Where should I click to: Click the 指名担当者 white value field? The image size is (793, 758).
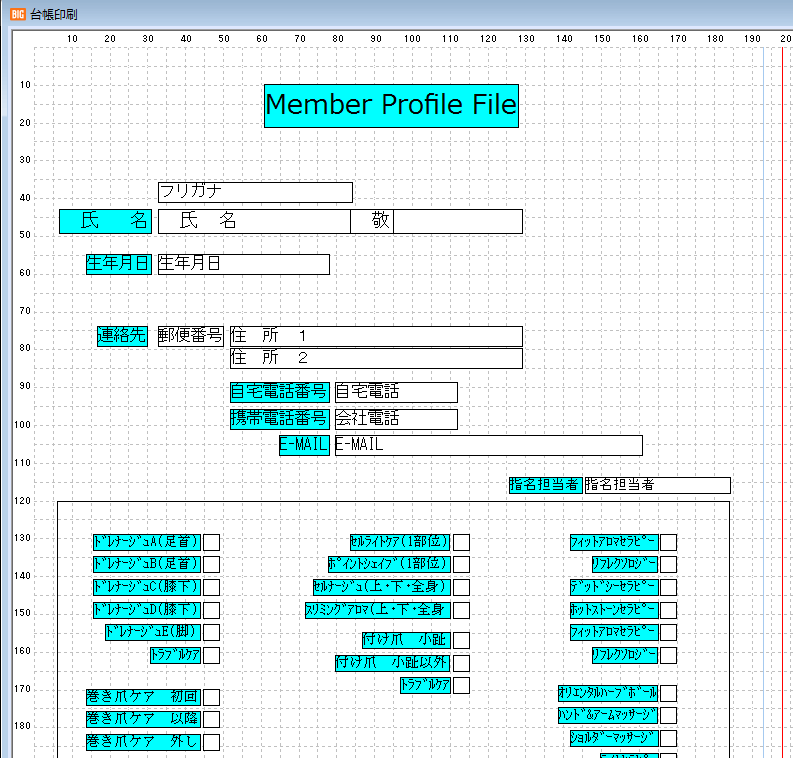click(x=657, y=485)
